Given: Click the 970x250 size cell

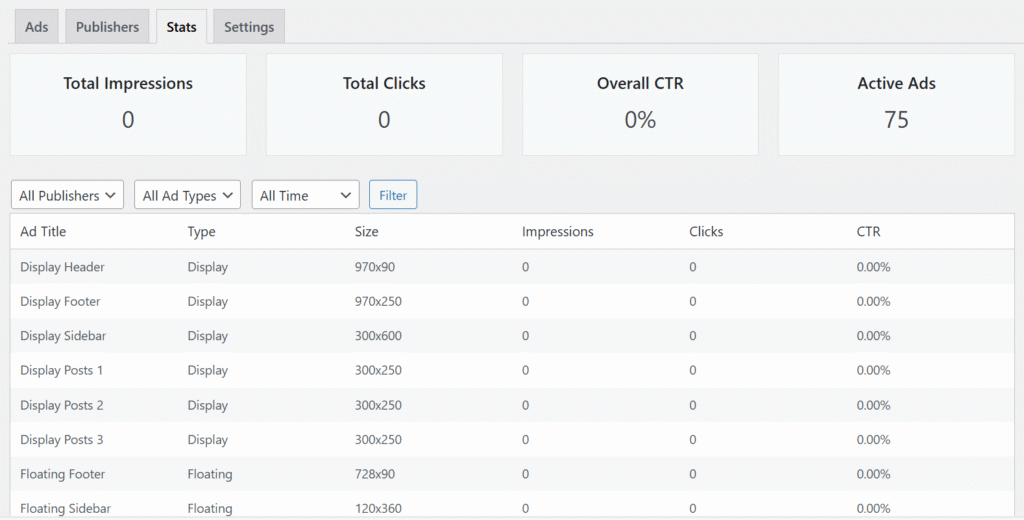Looking at the screenshot, I should pos(378,301).
